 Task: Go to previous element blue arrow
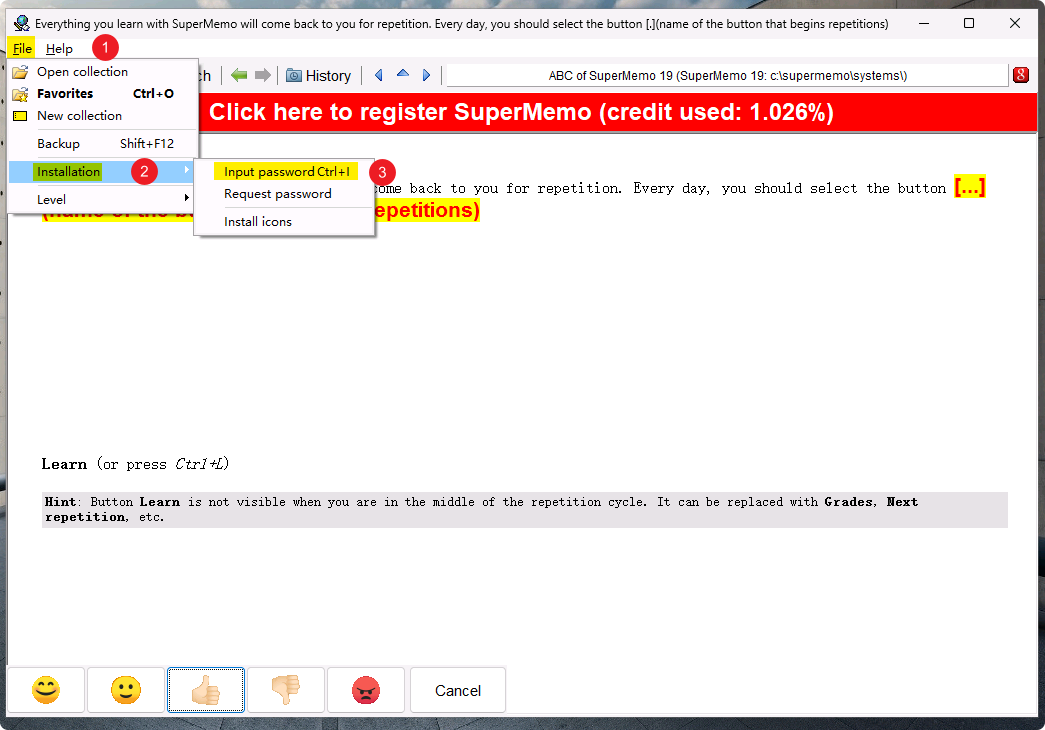379,75
